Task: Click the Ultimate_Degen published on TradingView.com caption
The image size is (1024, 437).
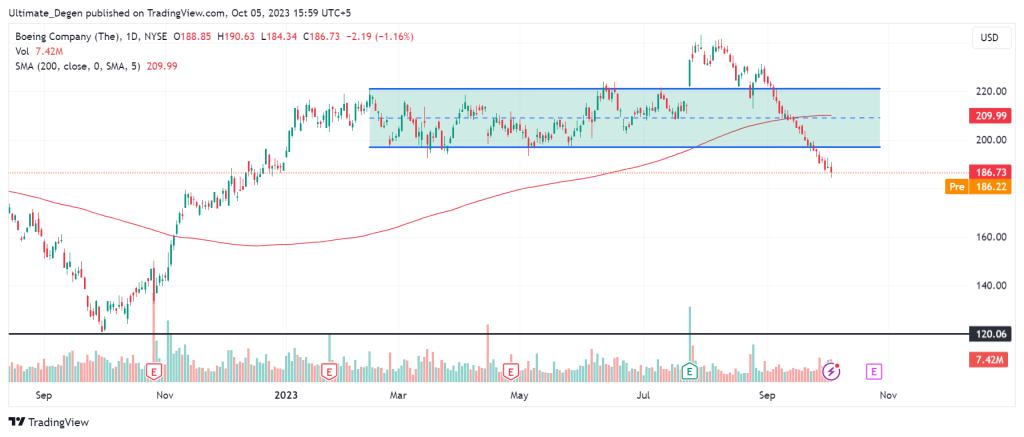Action: pyautogui.click(x=182, y=12)
